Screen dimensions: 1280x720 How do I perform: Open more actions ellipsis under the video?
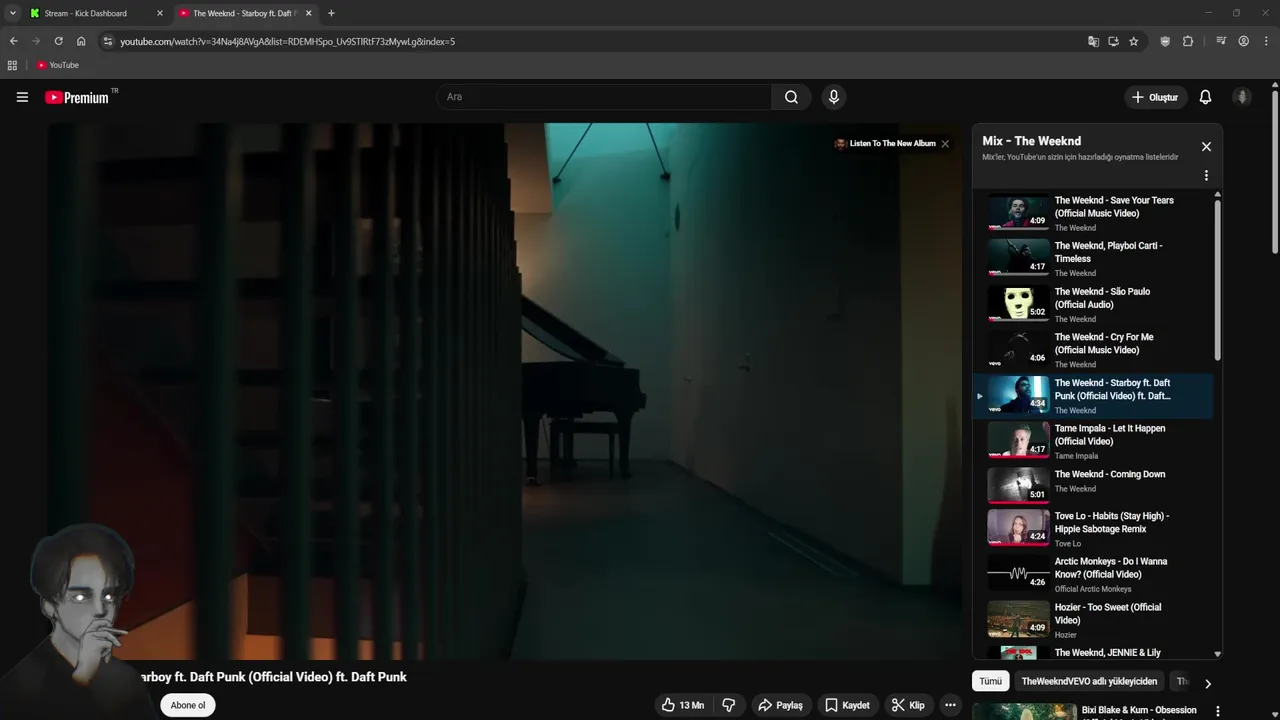pos(950,705)
